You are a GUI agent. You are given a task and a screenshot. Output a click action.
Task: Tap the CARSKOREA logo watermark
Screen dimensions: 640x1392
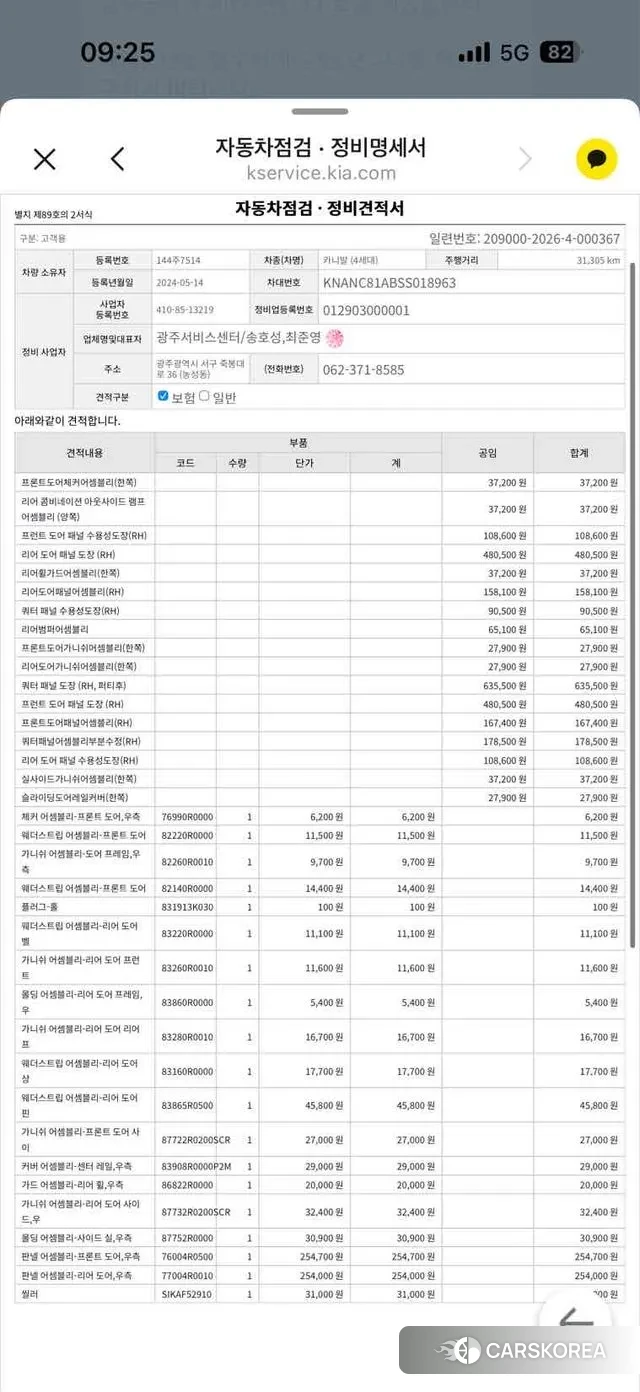tap(520, 1351)
